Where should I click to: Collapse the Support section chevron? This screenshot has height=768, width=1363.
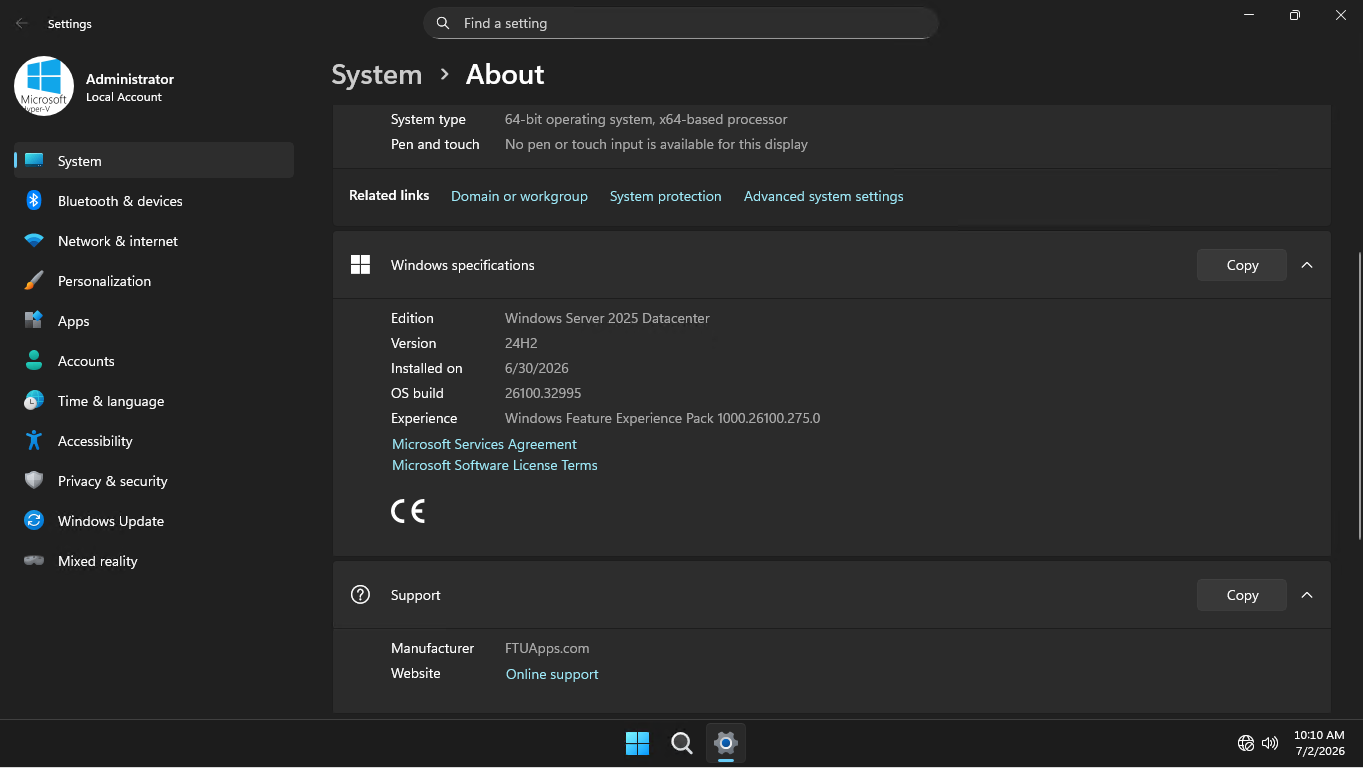[x=1307, y=595]
